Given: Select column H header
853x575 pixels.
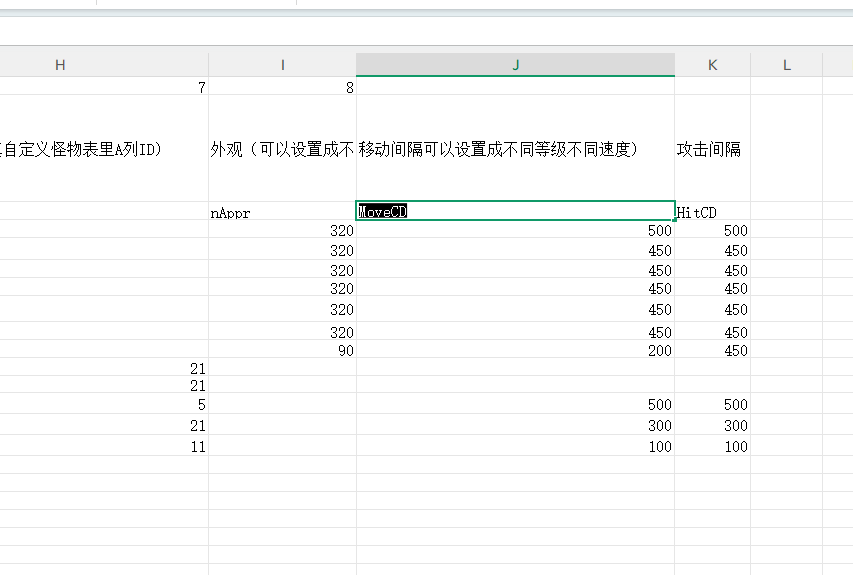Looking at the screenshot, I should pyautogui.click(x=60, y=65).
